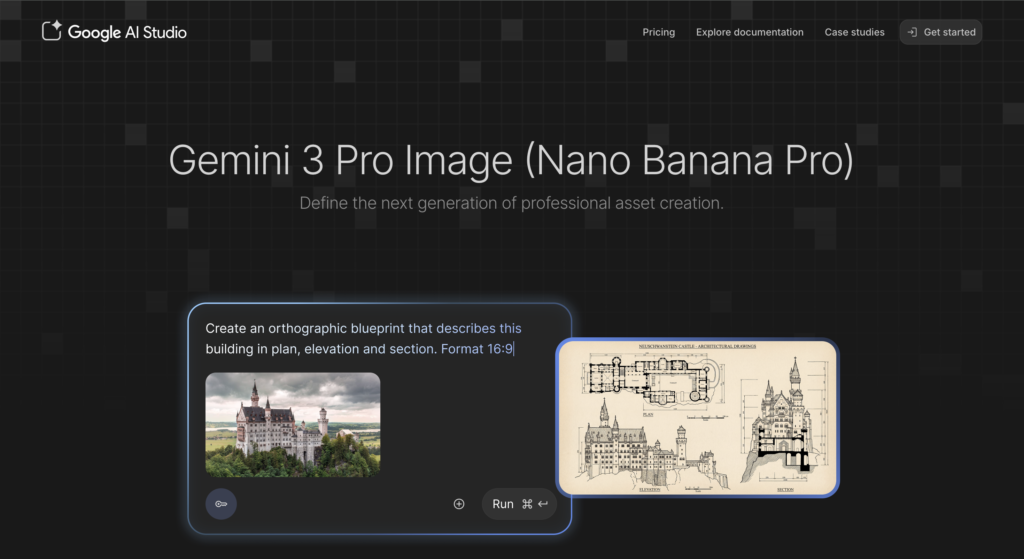
Task: Click the prompt text starting with 'Create an orthographic'
Action: (x=318, y=328)
